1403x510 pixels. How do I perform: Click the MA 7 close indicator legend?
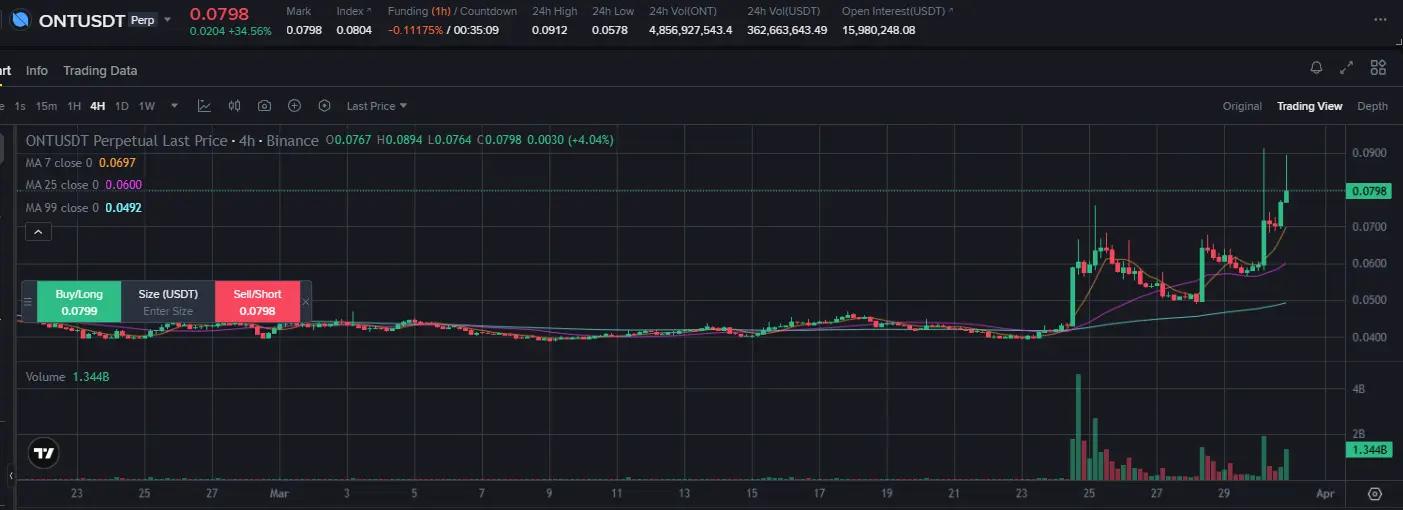(x=81, y=162)
